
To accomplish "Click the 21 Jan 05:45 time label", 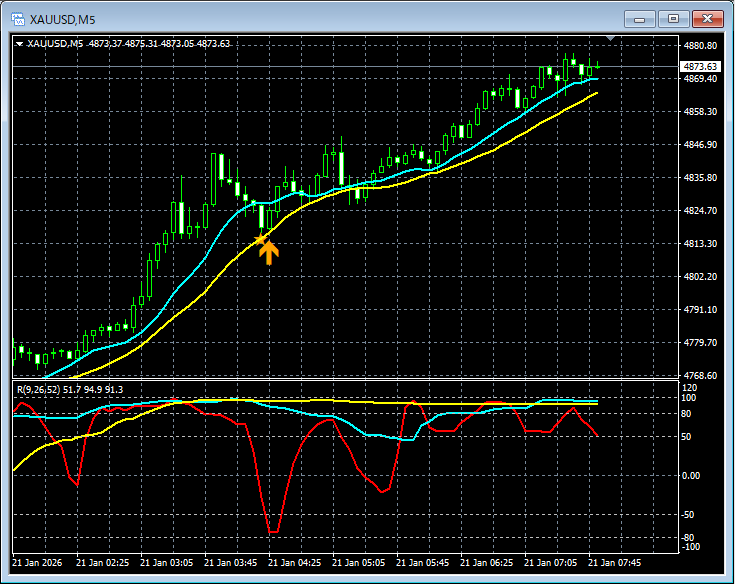I will coord(422,562).
